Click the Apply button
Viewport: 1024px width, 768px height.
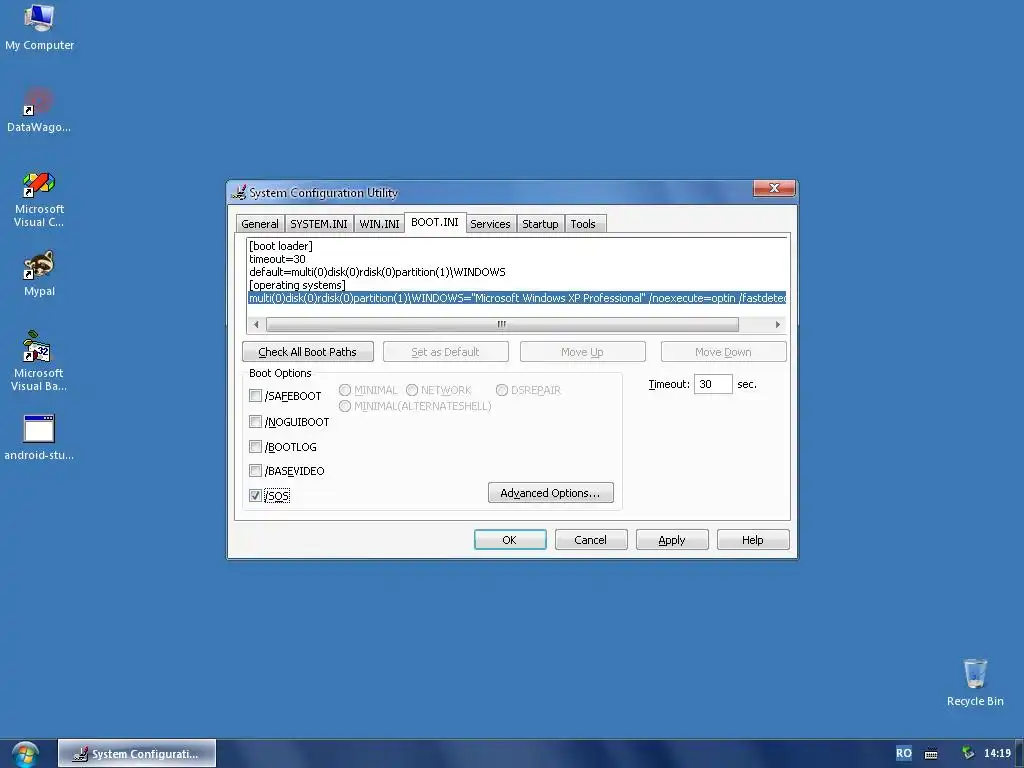(672, 540)
